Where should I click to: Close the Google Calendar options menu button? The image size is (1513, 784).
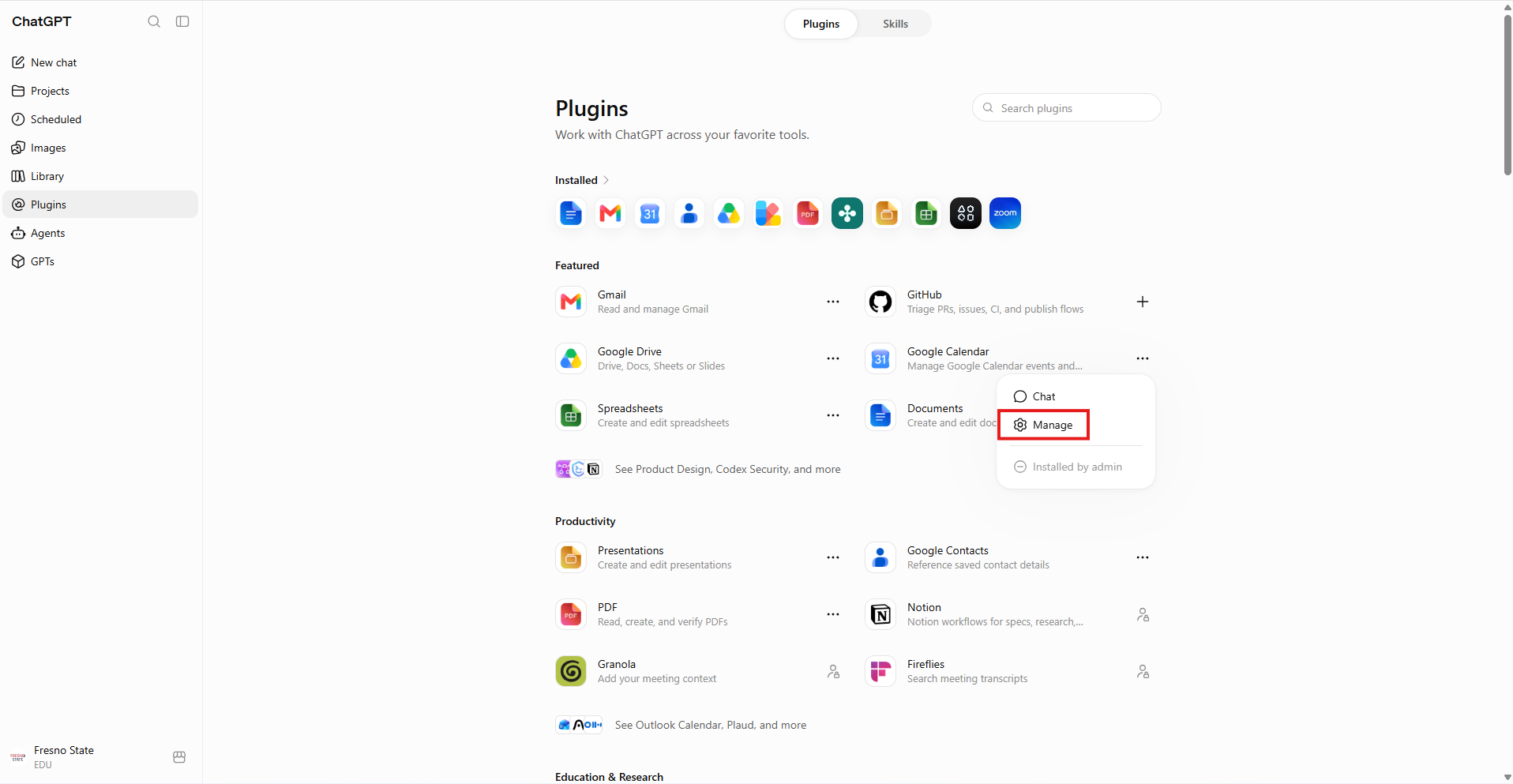(1143, 358)
